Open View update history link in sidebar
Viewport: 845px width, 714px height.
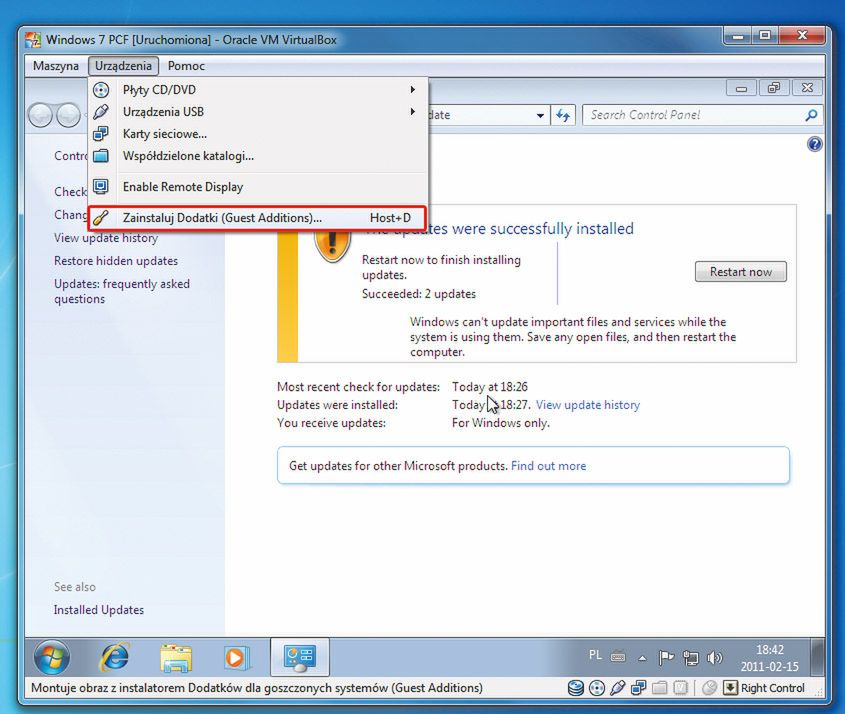coord(106,238)
